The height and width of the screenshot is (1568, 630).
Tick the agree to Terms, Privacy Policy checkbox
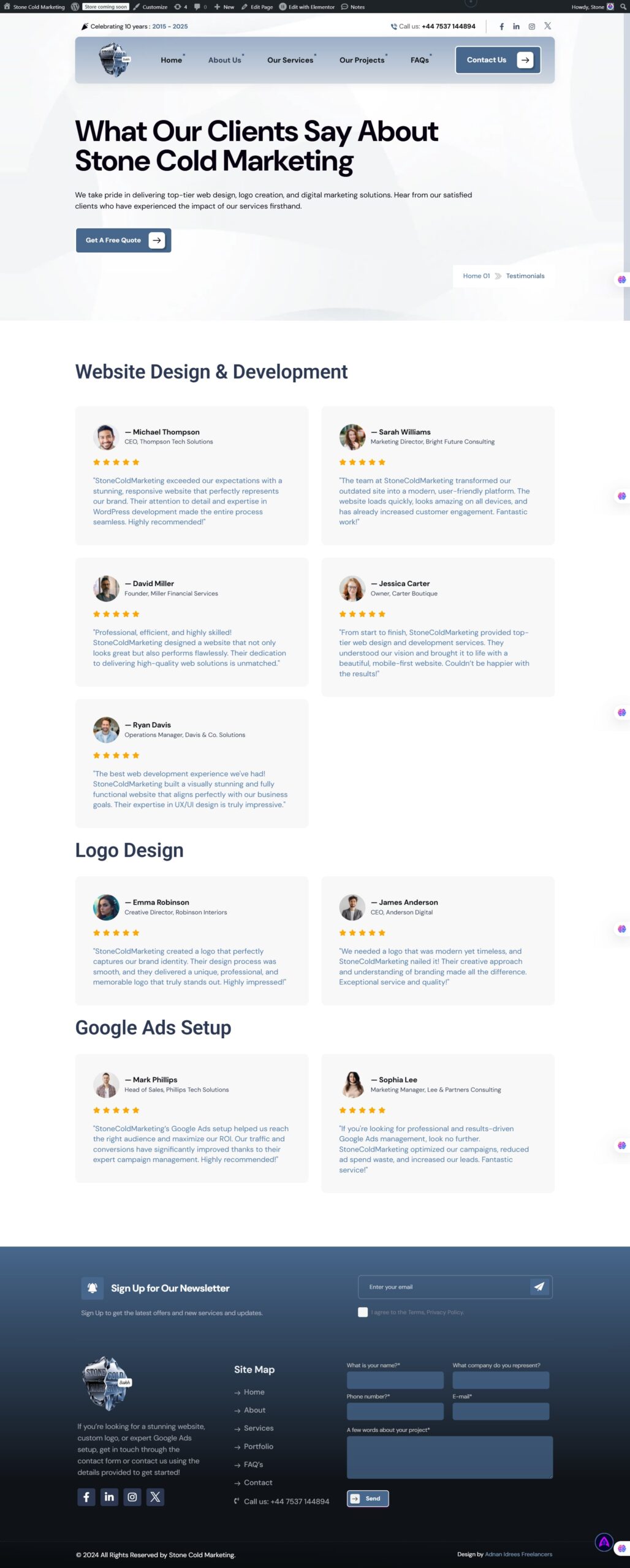point(363,1312)
